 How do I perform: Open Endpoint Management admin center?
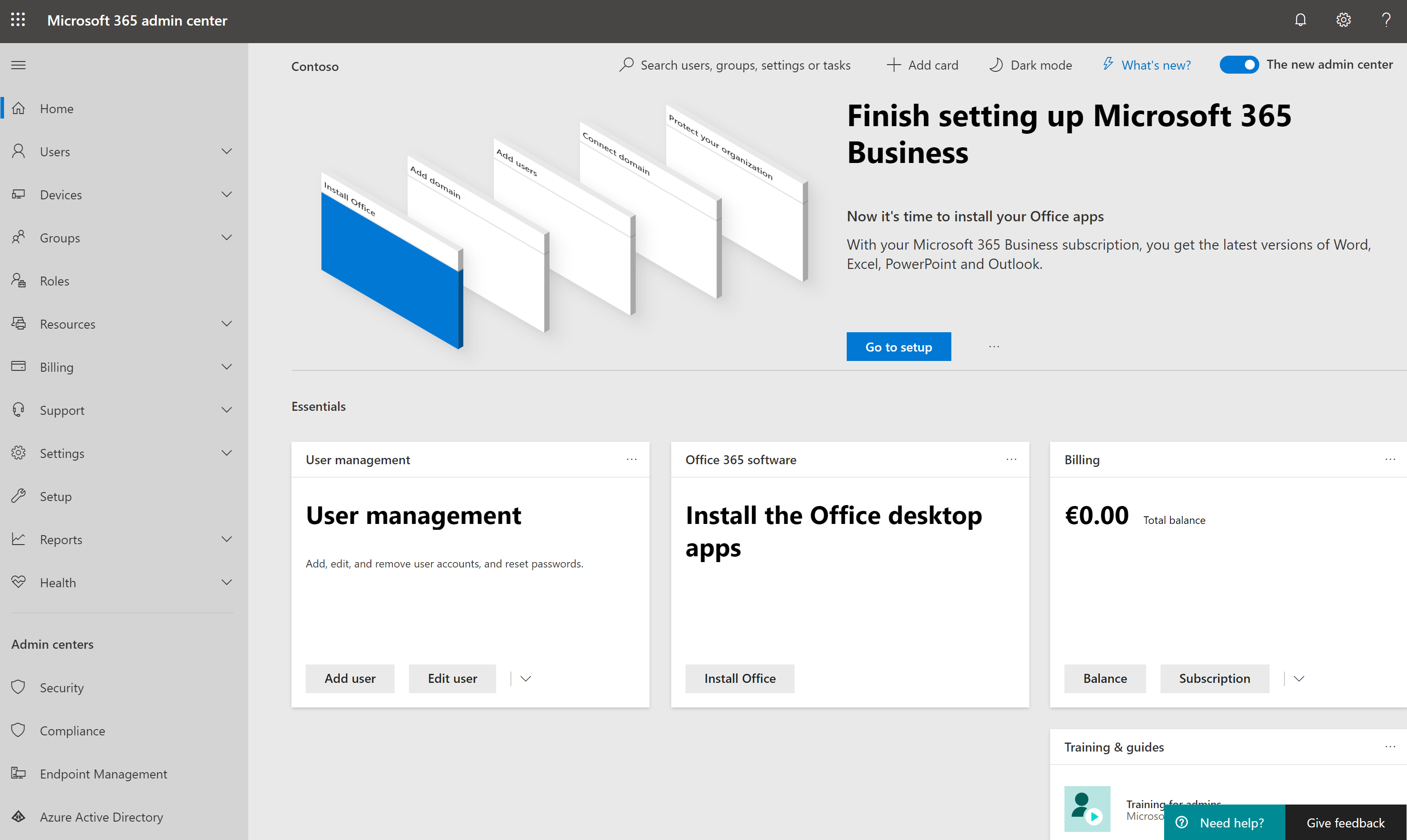(x=123, y=774)
